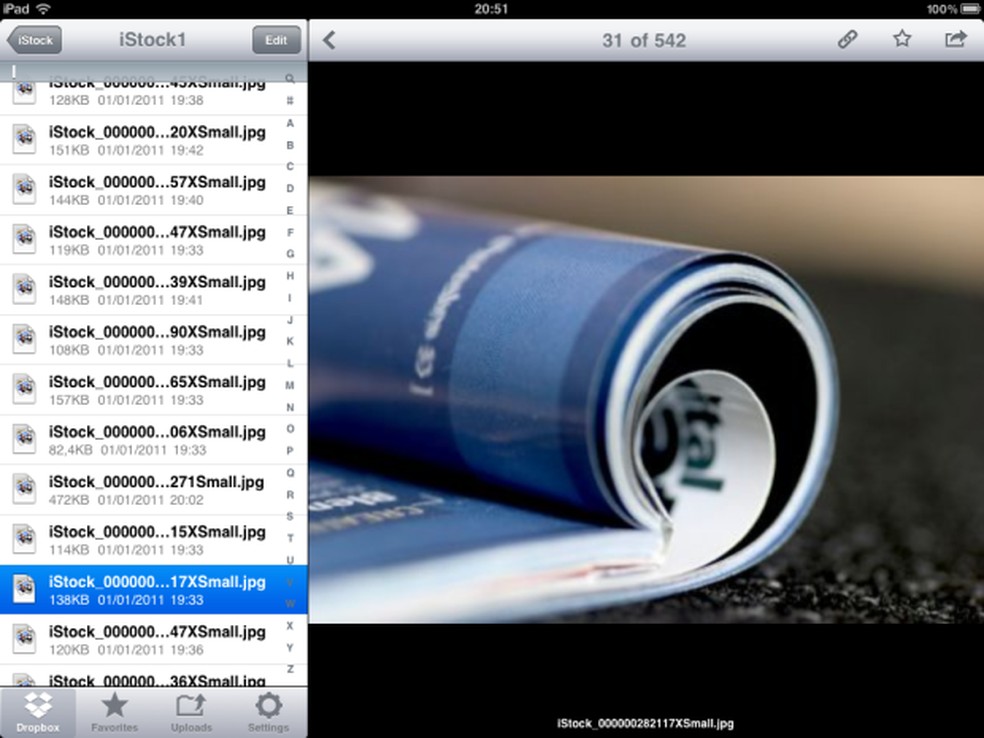Tap the '31 of 542' counter title

(644, 41)
